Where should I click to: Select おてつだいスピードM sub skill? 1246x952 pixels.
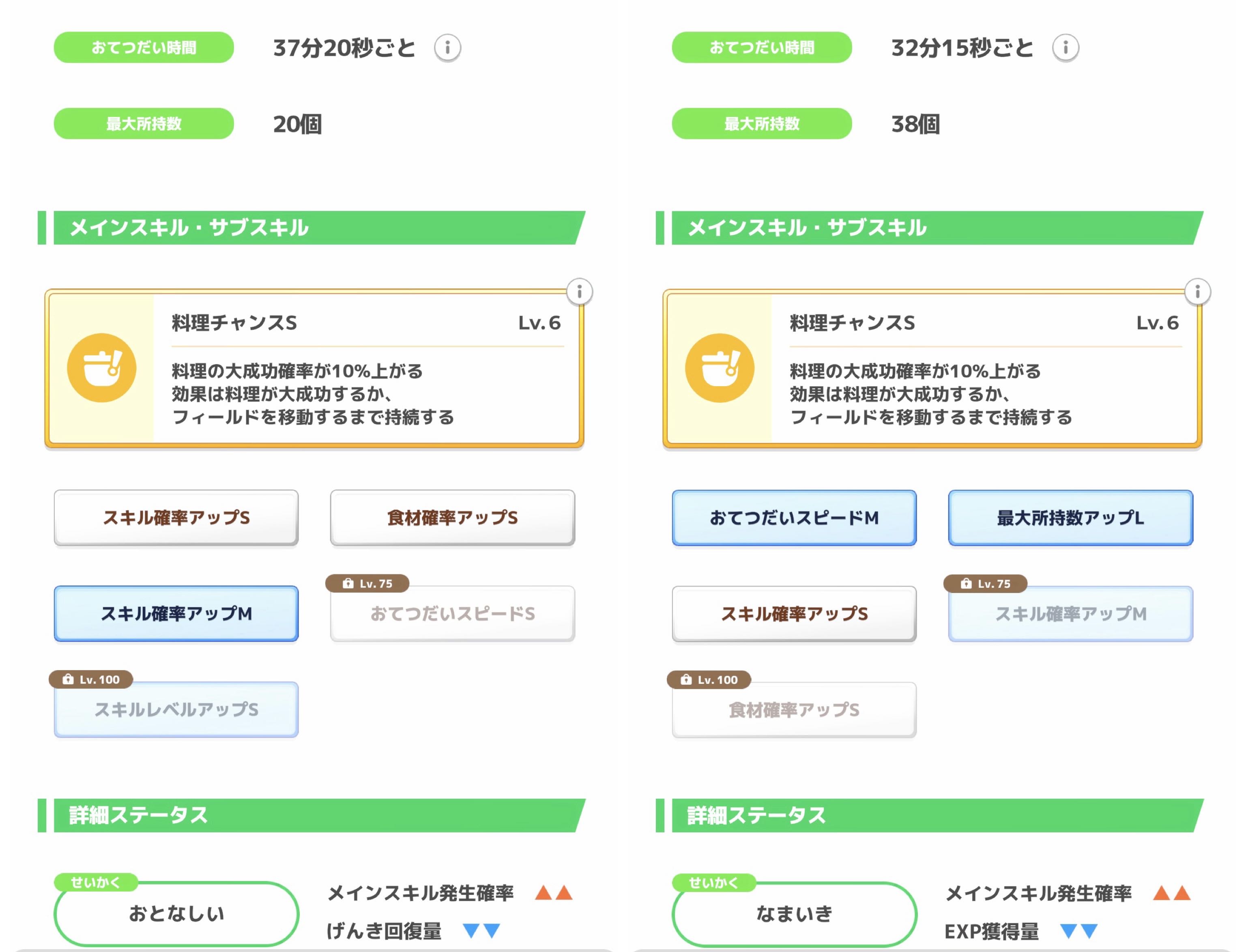[794, 517]
